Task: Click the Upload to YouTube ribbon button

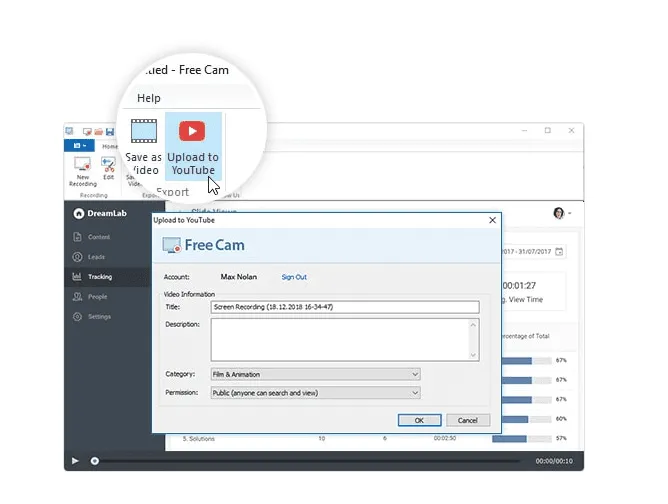Action: pos(193,146)
